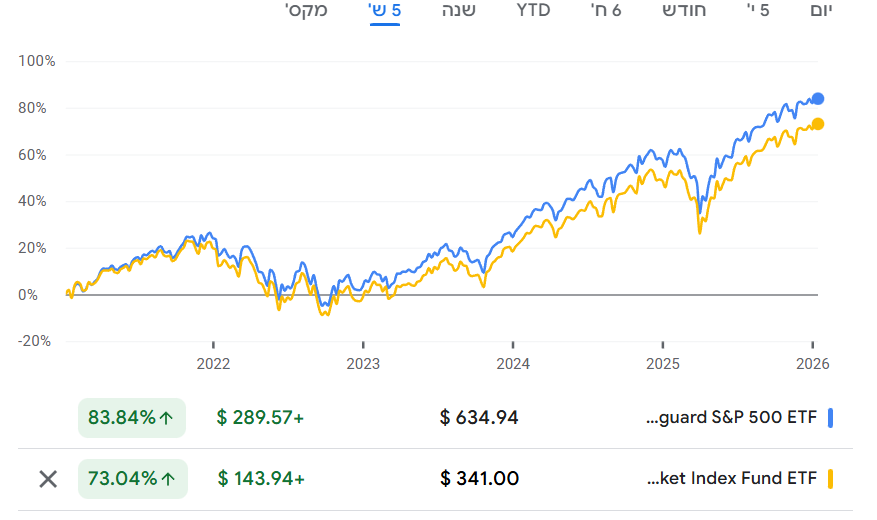The image size is (877, 520).
Task: Switch to the 6 ח' (6 months) range
Action: (x=604, y=11)
